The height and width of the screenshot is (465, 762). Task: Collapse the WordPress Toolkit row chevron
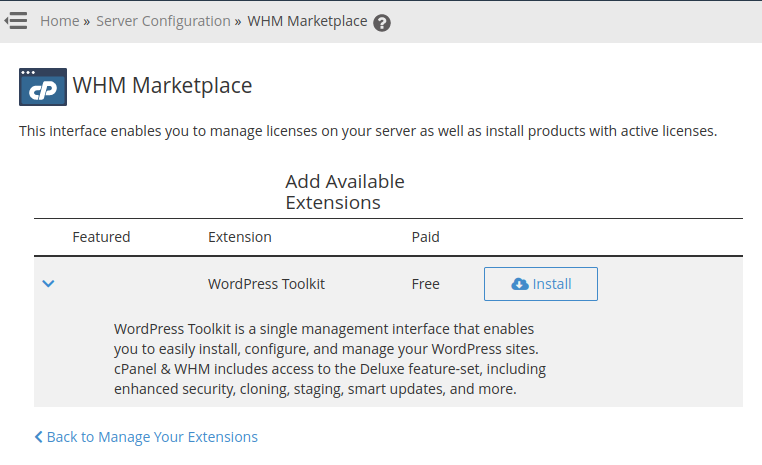tap(48, 283)
